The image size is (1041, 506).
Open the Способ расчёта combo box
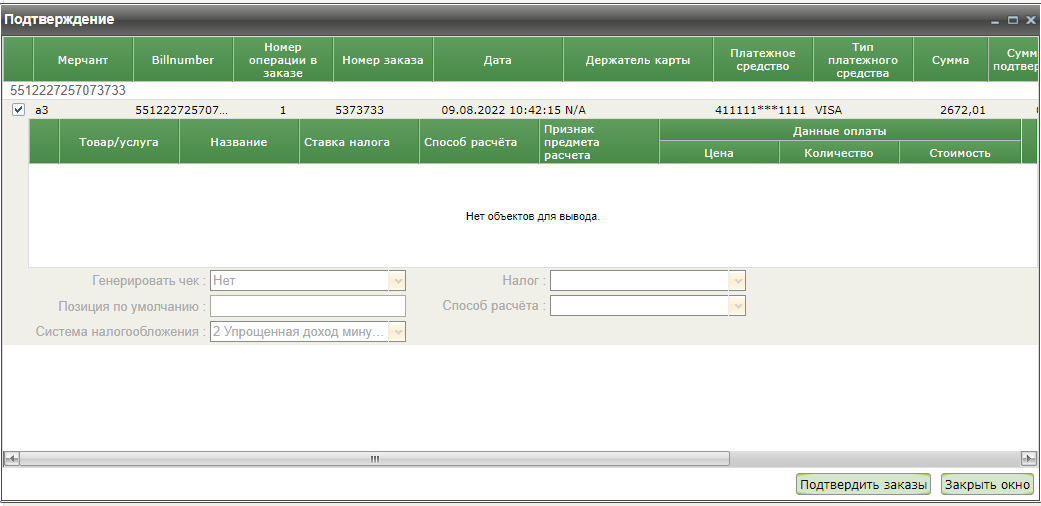pos(737,306)
